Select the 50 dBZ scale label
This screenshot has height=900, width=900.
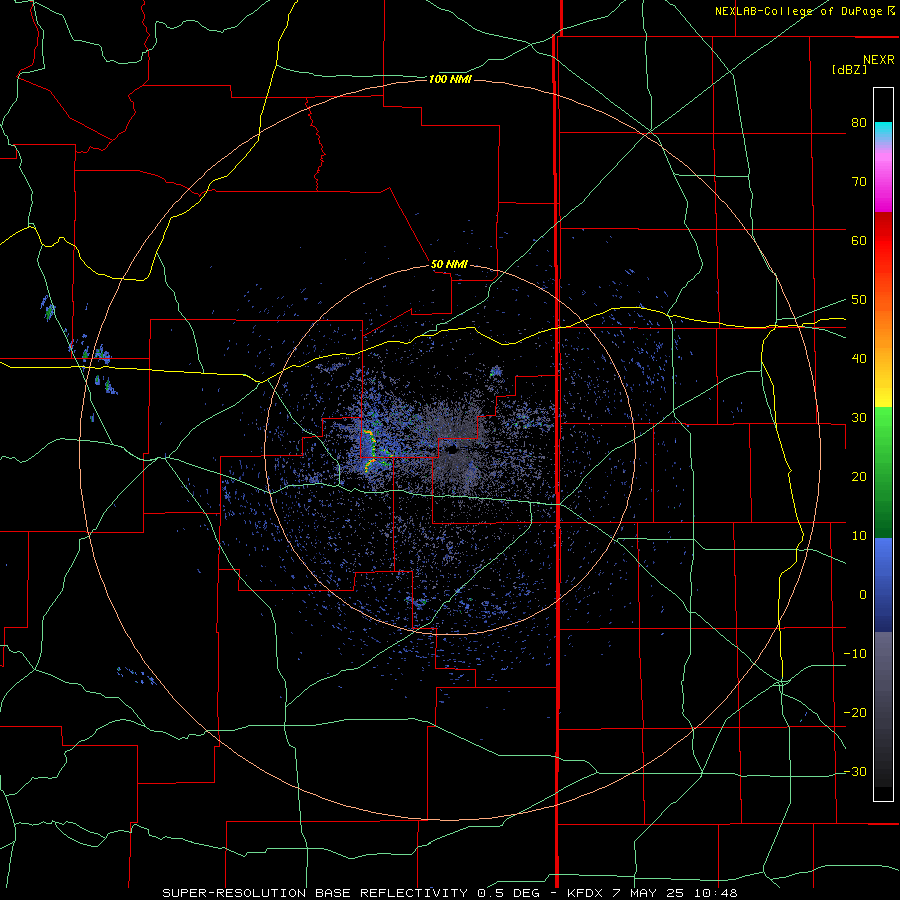[859, 300]
